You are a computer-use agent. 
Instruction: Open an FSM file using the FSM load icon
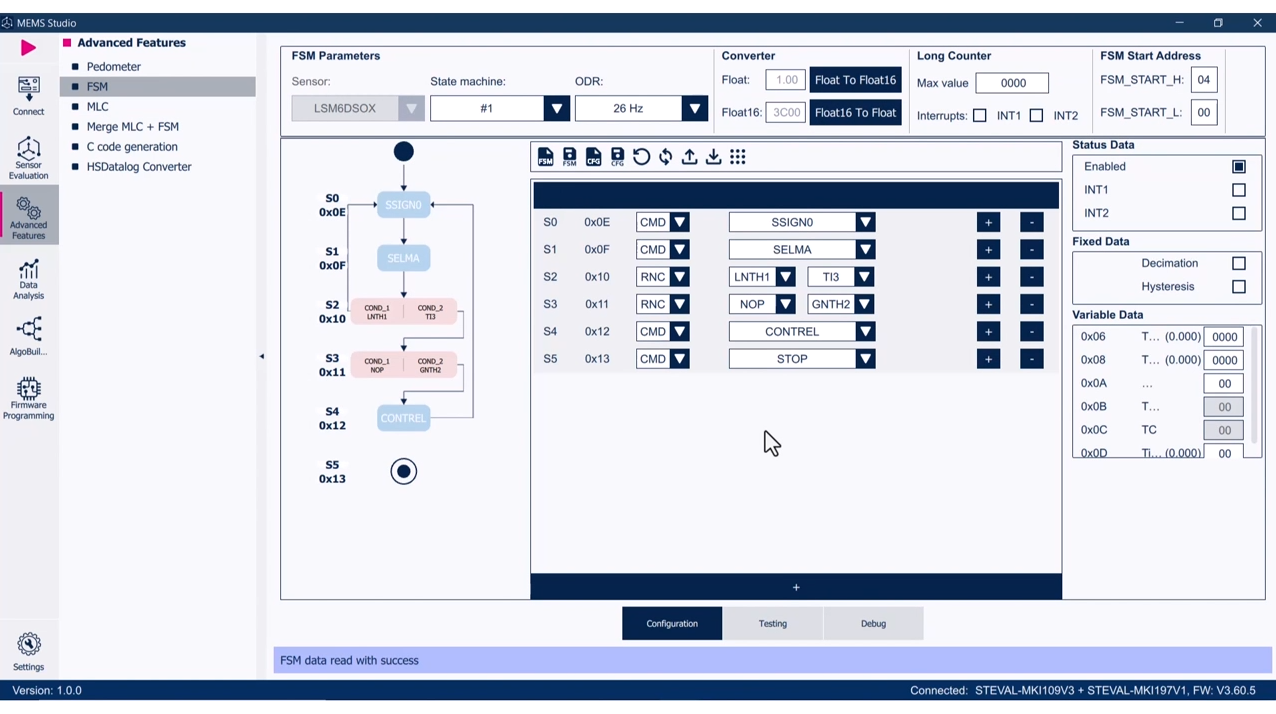click(x=545, y=157)
